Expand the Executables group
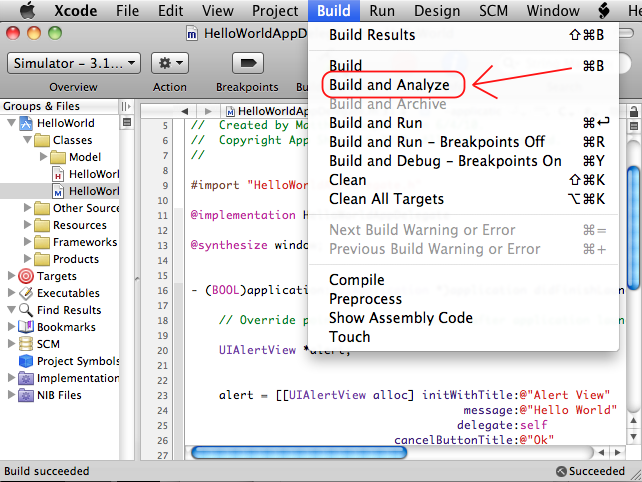The height and width of the screenshot is (482, 642). tap(11, 292)
